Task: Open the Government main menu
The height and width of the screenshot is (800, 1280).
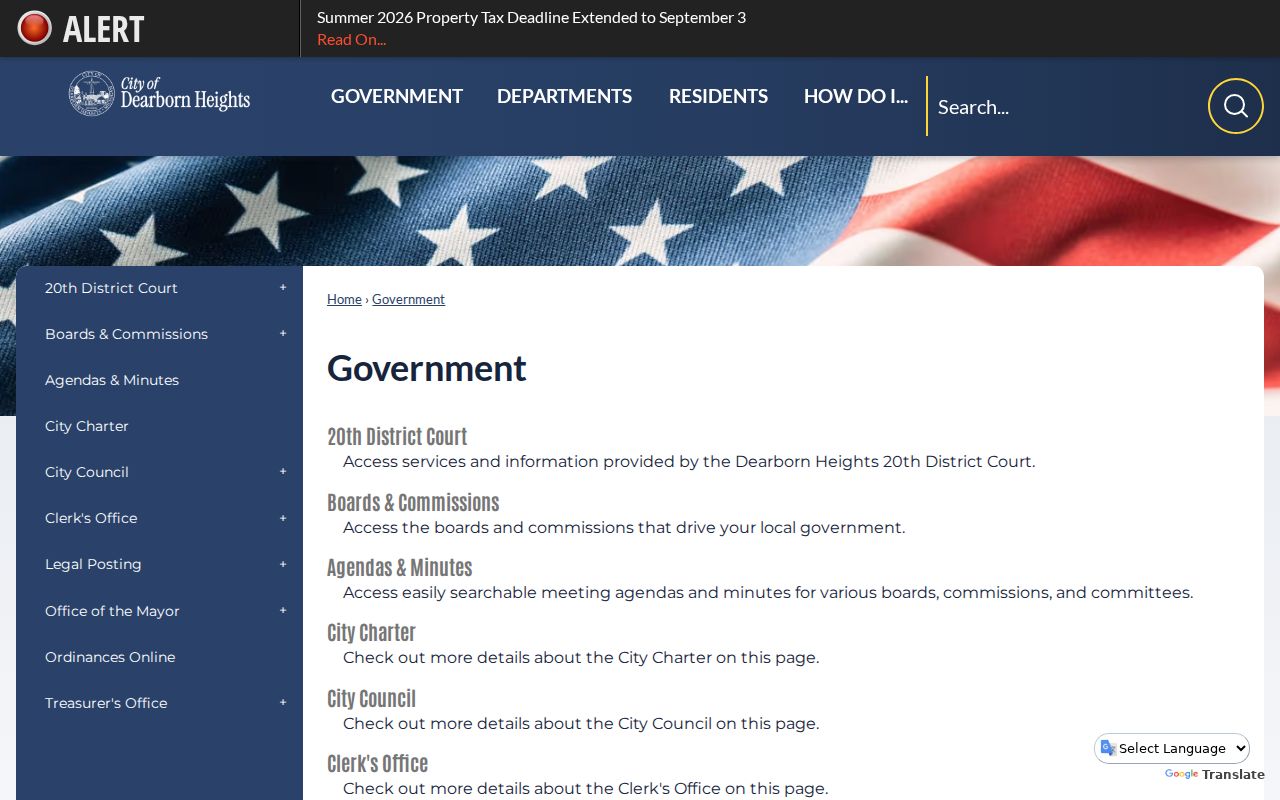Action: tap(397, 96)
